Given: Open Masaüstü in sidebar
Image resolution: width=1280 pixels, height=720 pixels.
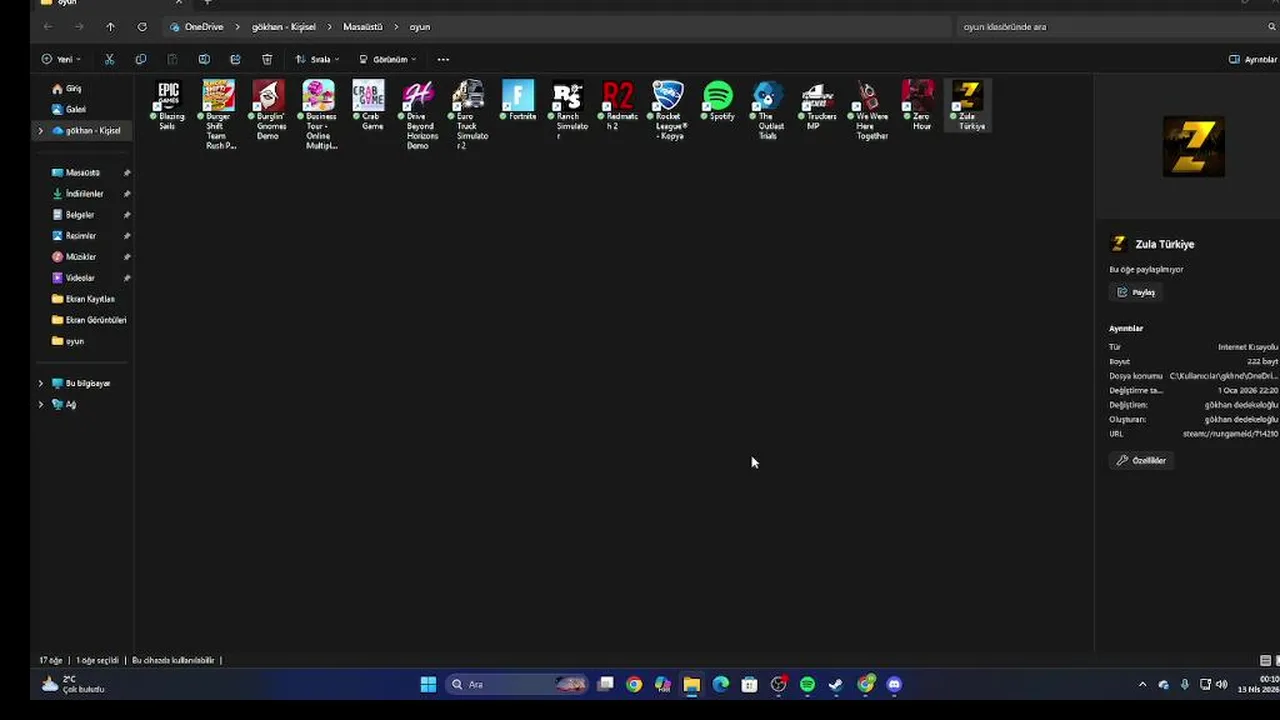Looking at the screenshot, I should [83, 173].
